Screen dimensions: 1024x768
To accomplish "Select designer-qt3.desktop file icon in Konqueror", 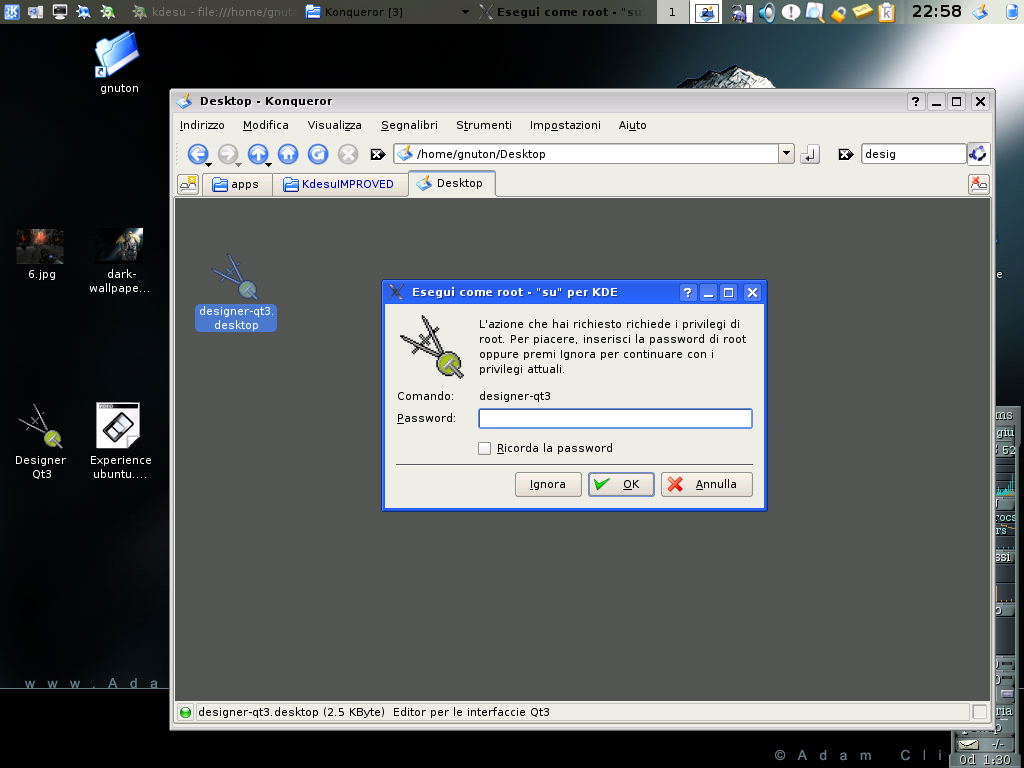I will pos(236,278).
